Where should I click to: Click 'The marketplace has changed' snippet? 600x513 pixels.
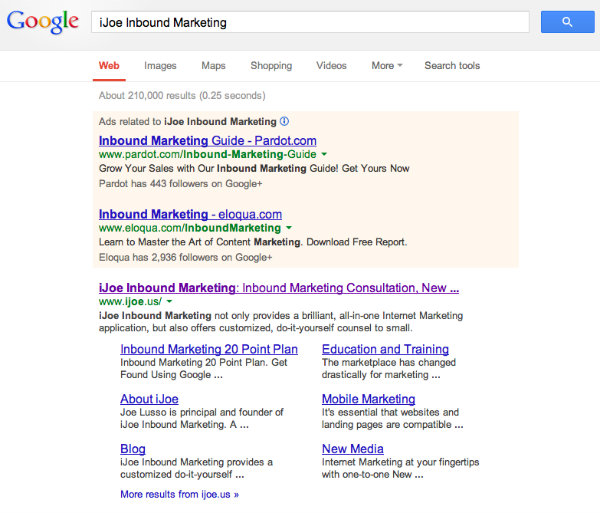point(389,369)
